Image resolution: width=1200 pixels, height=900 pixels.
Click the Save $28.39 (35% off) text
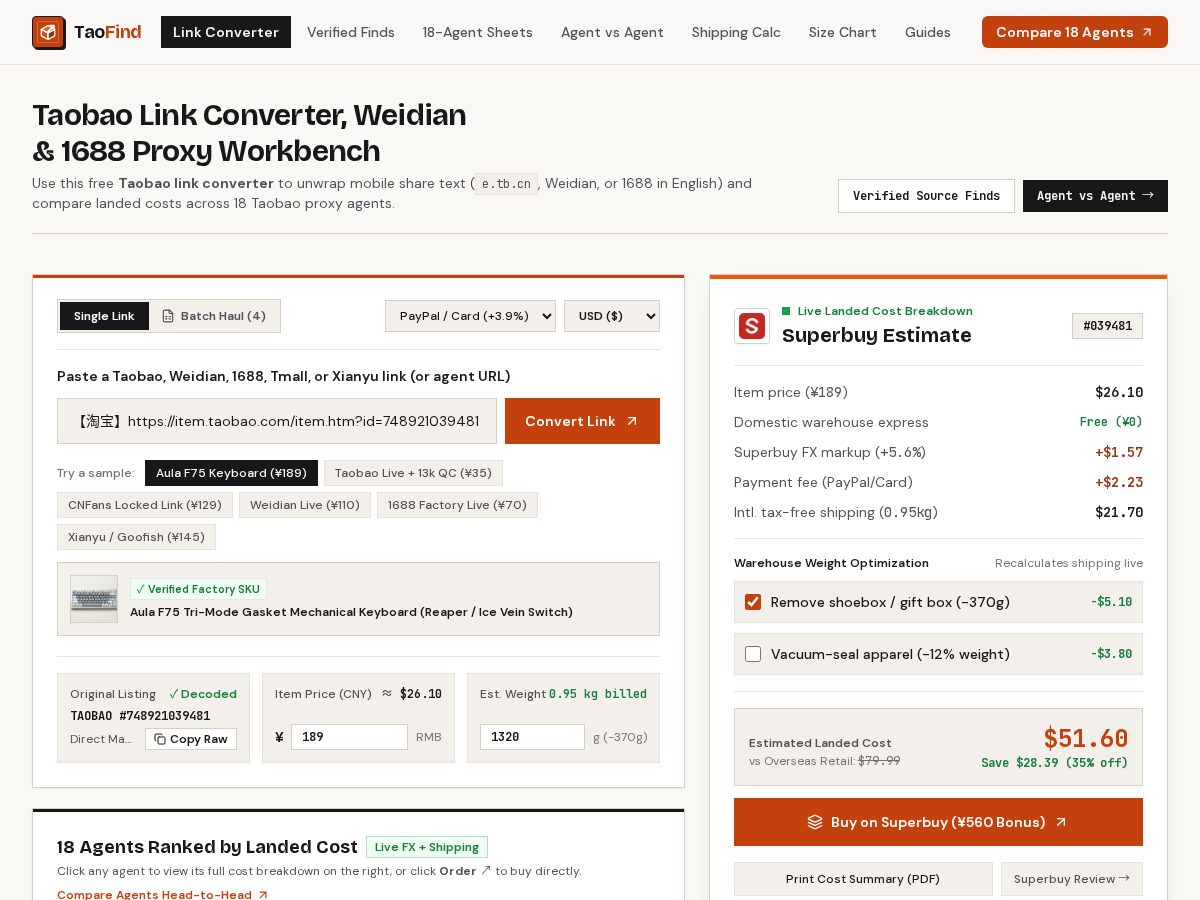click(1054, 763)
